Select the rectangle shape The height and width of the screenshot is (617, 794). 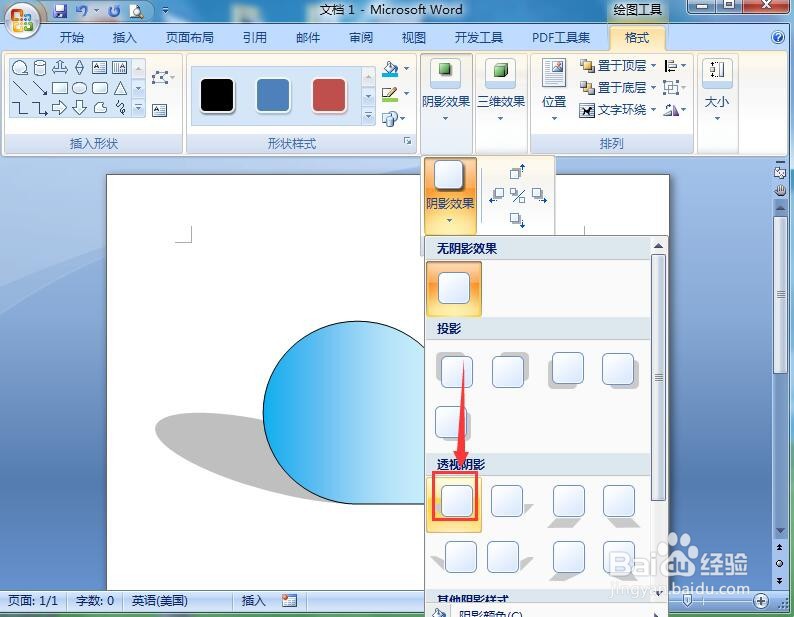tap(60, 88)
